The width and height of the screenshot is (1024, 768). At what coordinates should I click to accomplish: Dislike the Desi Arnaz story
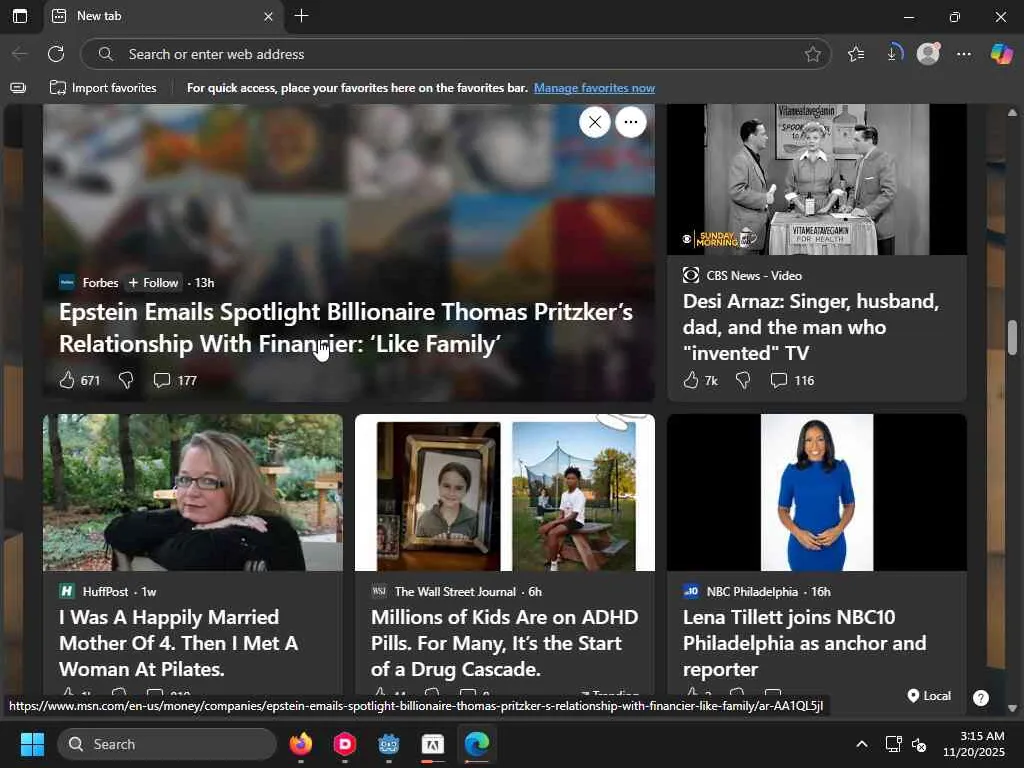pos(743,380)
